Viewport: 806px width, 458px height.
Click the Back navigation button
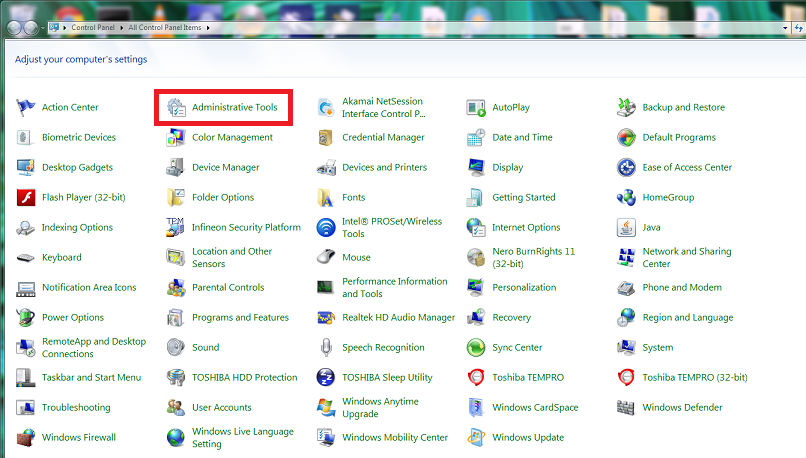point(14,28)
